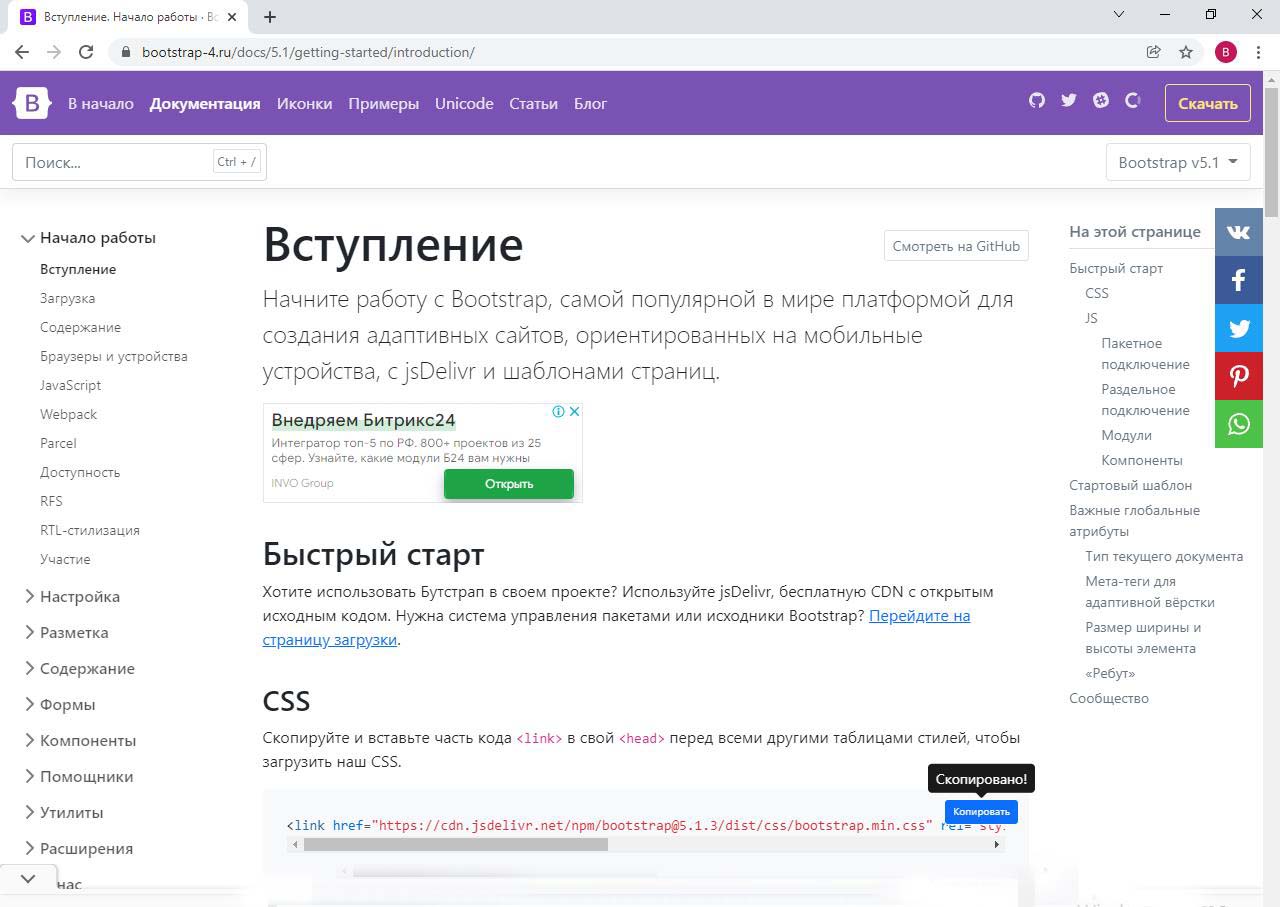This screenshot has height=907, width=1280.
Task: Bookmark this page with the star icon
Action: click(1186, 52)
